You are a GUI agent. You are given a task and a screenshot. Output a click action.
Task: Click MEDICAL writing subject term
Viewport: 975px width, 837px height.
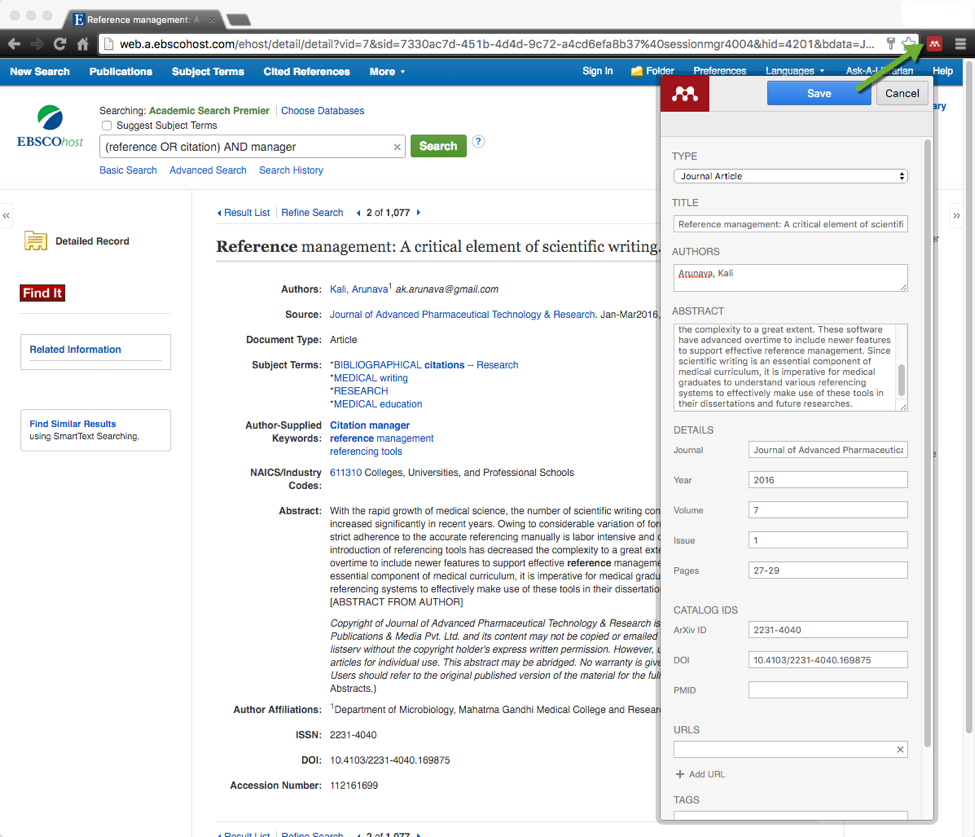[x=371, y=378]
